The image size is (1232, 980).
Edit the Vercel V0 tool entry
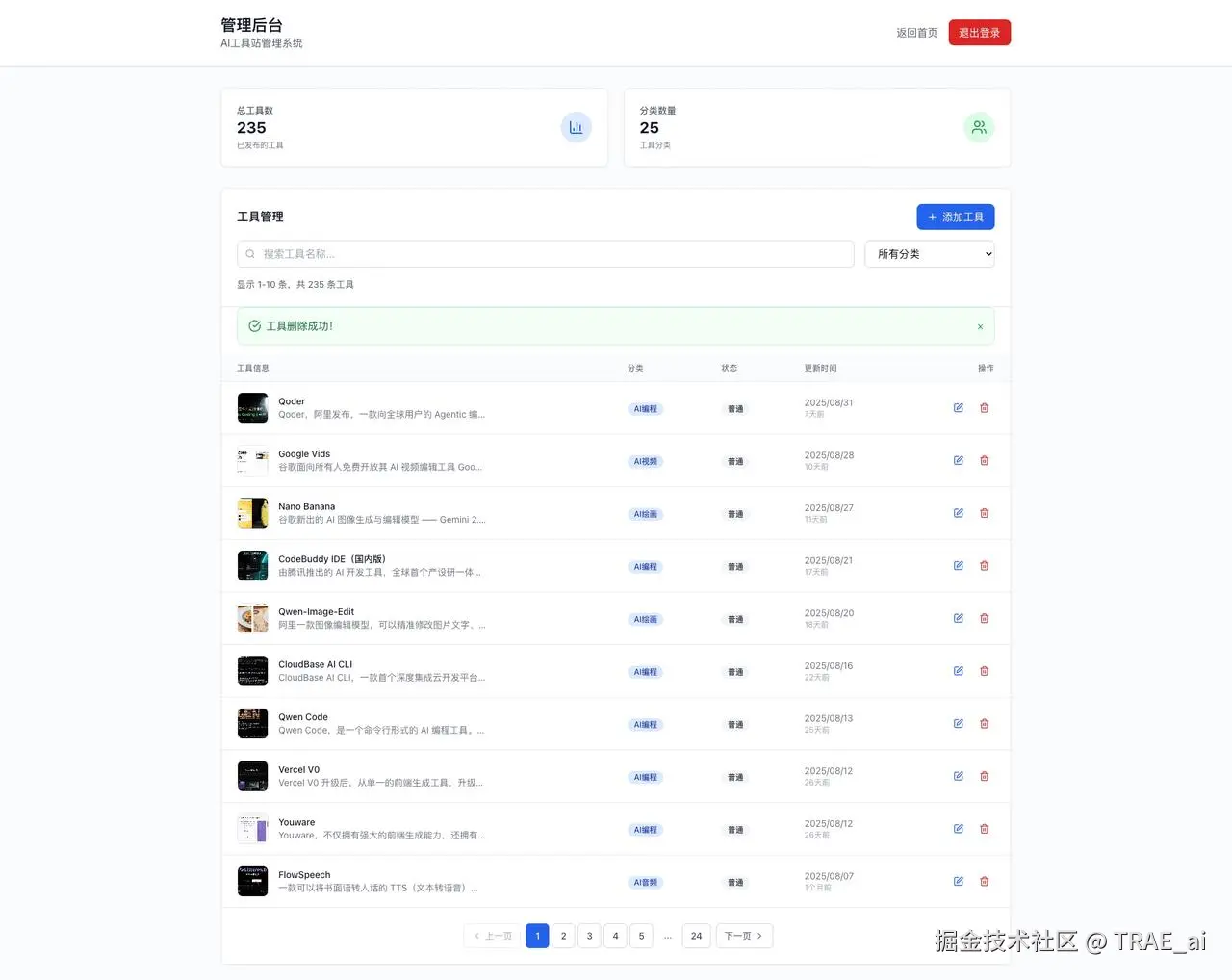tap(959, 776)
